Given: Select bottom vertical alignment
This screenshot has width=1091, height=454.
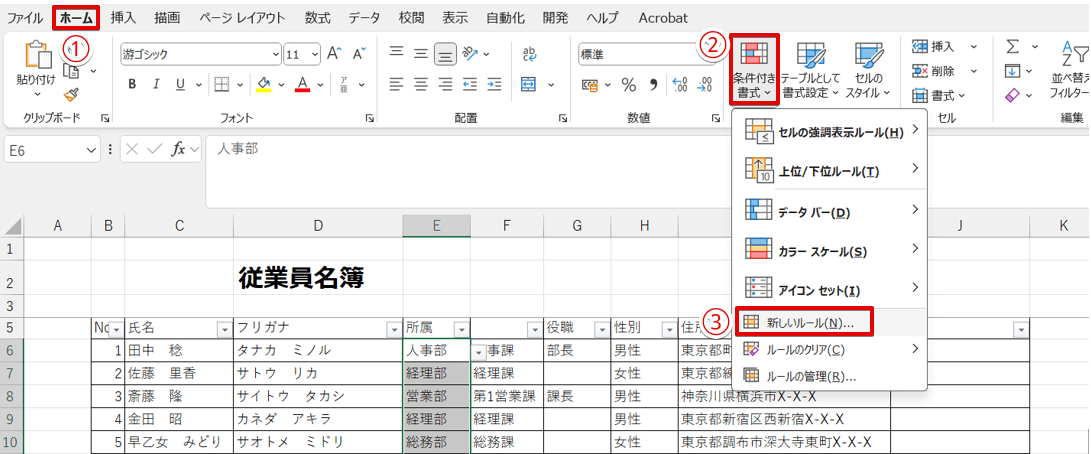Looking at the screenshot, I should click(x=445, y=54).
